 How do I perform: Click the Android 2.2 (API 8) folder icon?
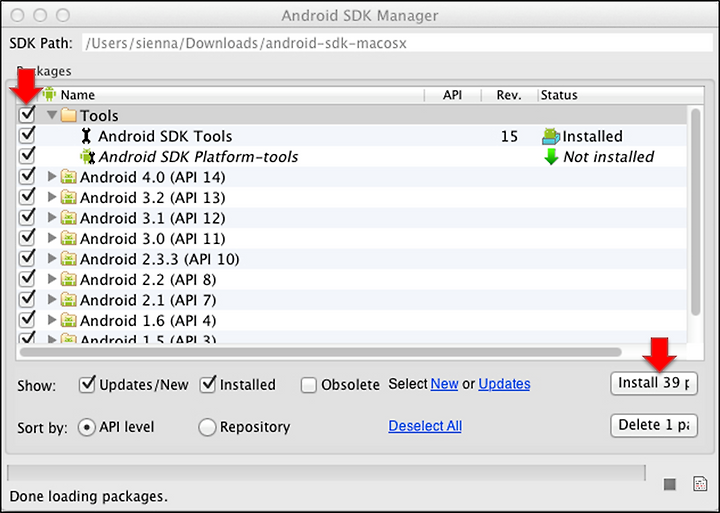pos(68,279)
